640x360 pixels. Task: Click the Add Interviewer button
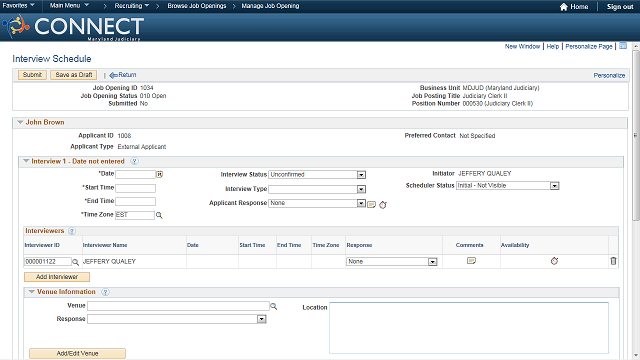[x=57, y=277]
